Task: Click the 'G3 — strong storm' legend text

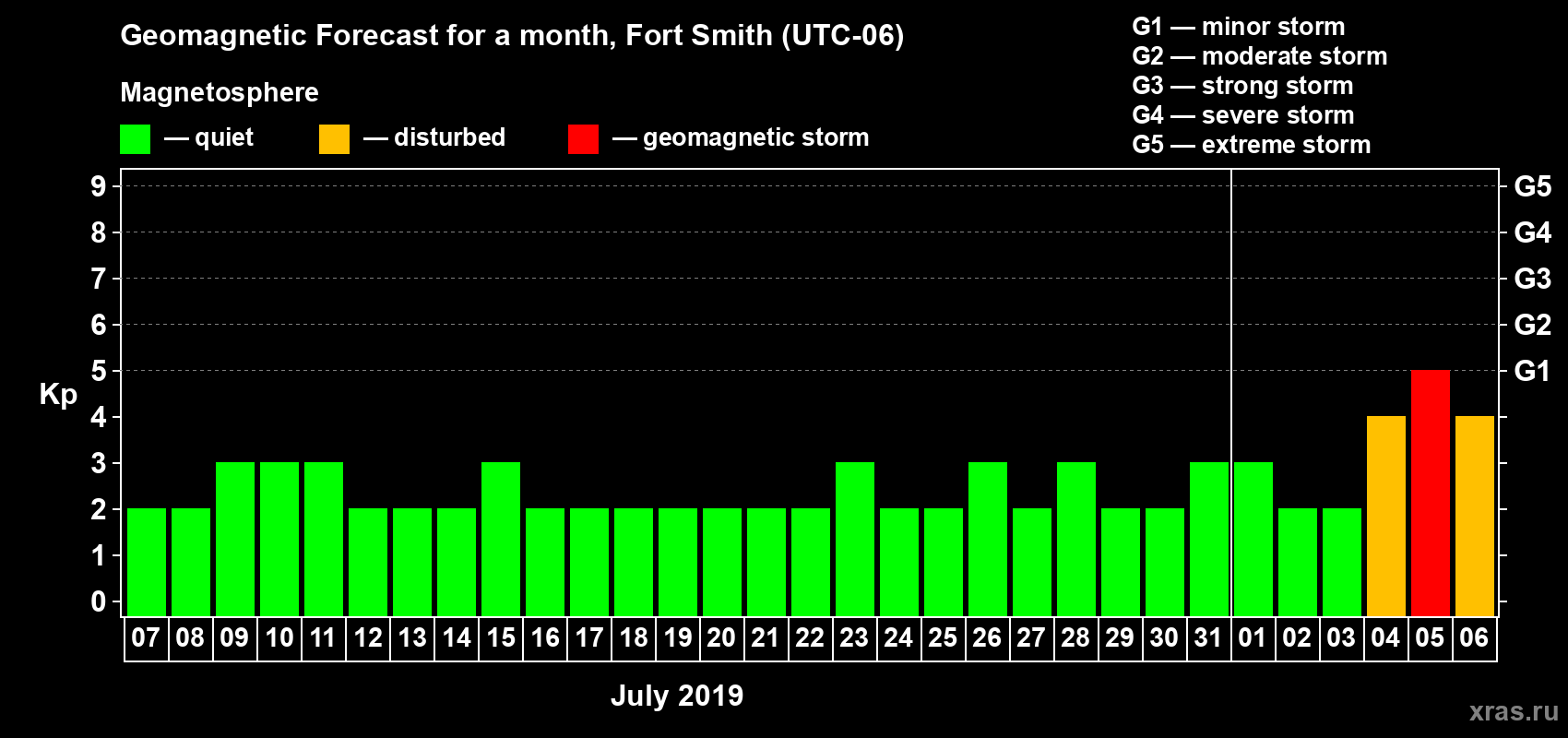Action: click(1243, 86)
